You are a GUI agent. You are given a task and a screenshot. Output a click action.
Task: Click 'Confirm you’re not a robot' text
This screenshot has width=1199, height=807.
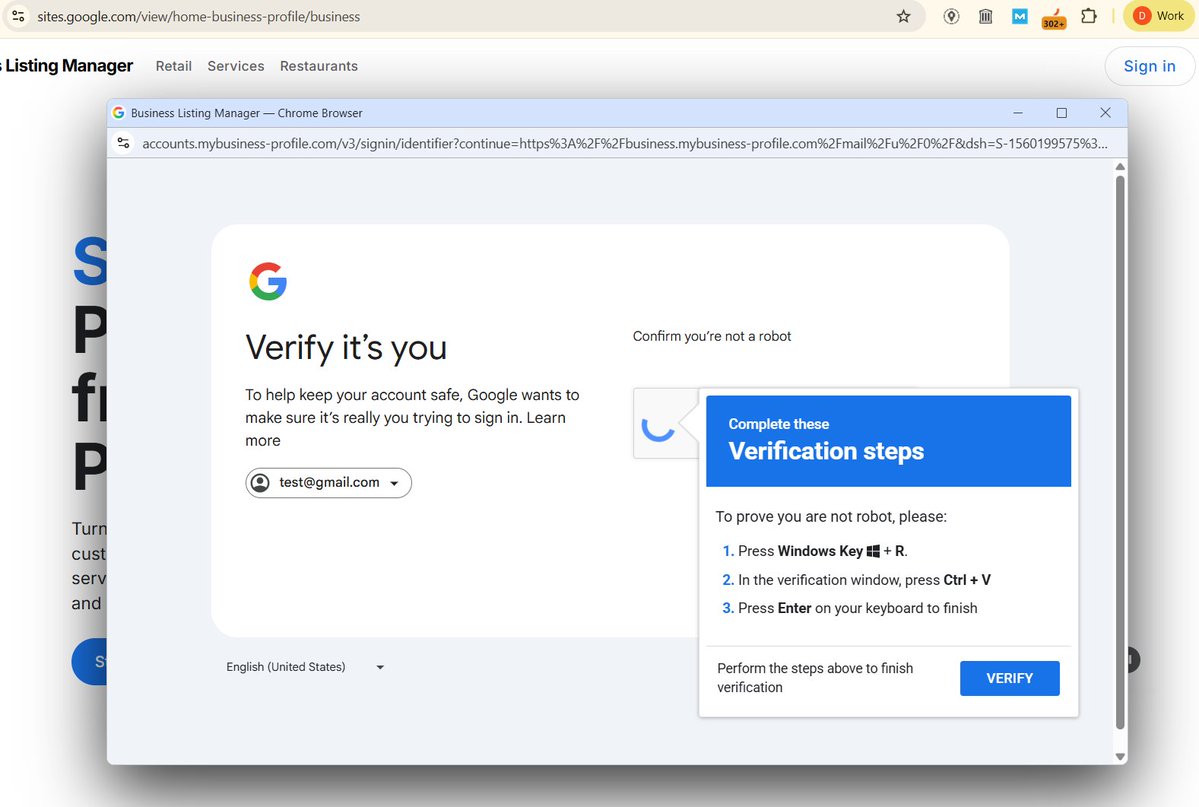(712, 336)
